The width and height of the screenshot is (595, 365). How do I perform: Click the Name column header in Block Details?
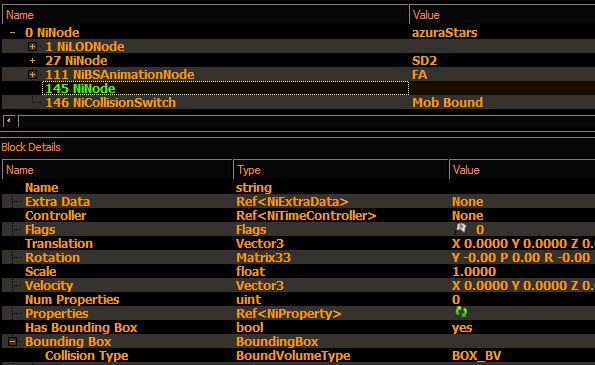pos(117,170)
